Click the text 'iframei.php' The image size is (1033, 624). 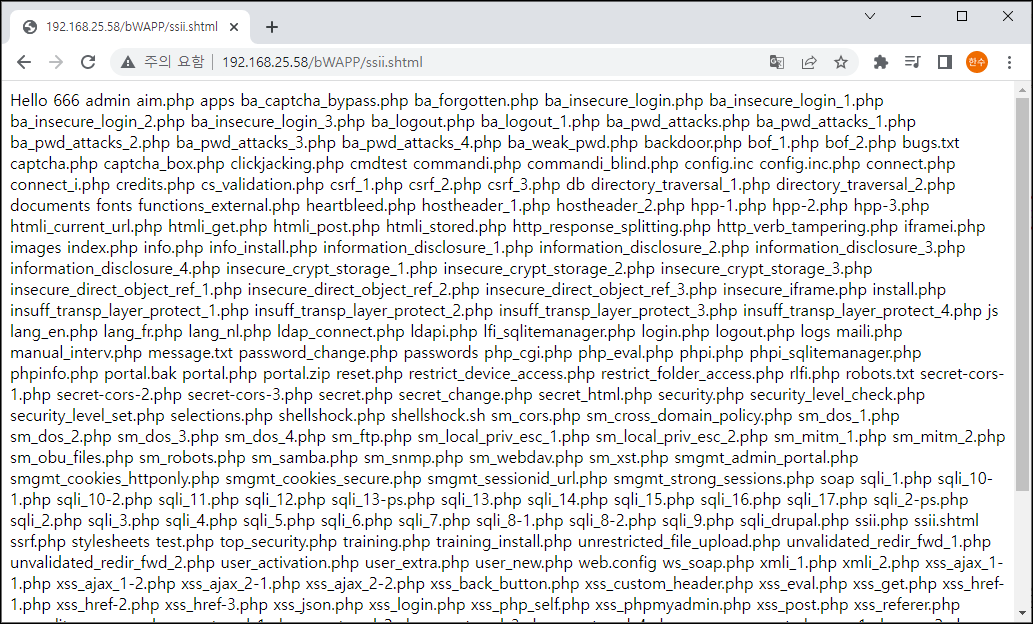click(944, 227)
